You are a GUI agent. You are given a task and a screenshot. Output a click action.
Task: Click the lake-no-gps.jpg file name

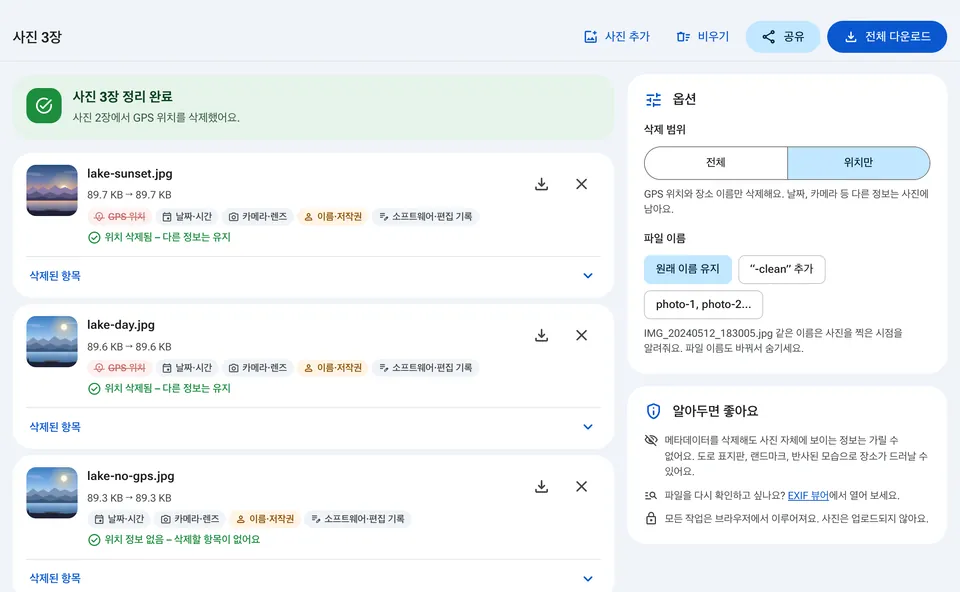click(130, 476)
